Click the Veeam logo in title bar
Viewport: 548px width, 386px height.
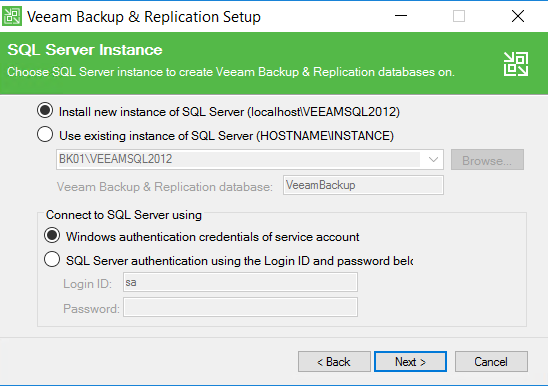point(12,16)
